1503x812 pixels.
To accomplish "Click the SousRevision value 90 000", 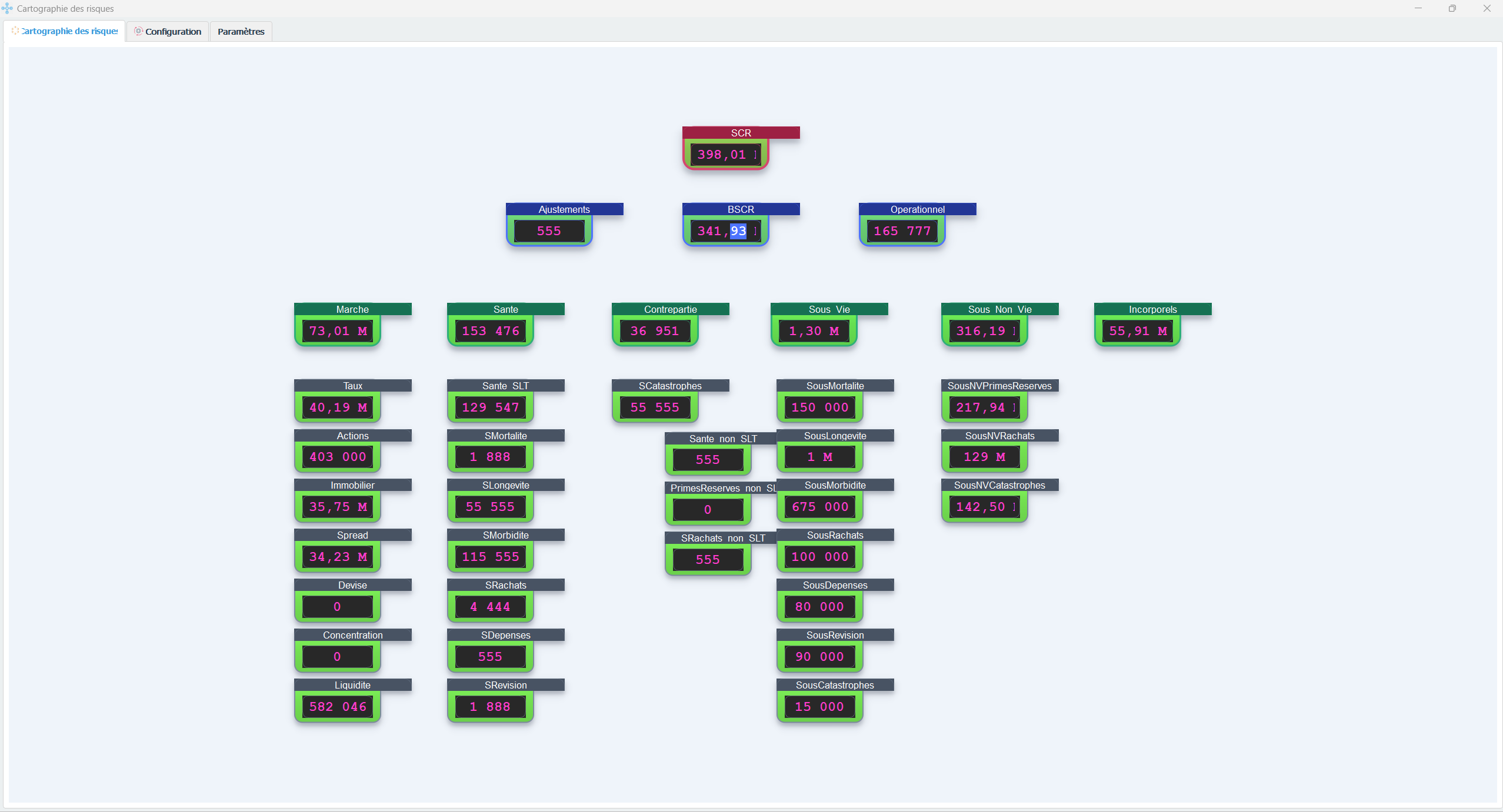I will [x=820, y=657].
